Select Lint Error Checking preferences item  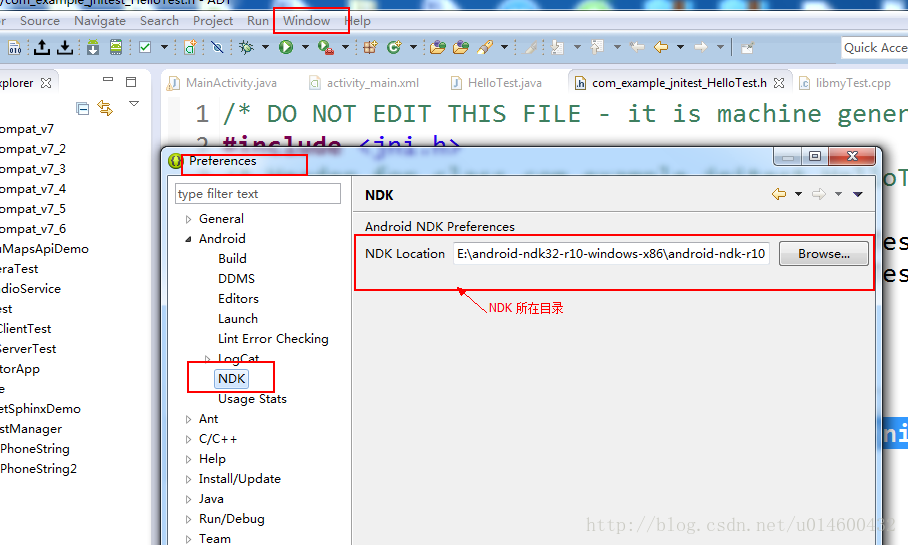pyautogui.click(x=273, y=339)
